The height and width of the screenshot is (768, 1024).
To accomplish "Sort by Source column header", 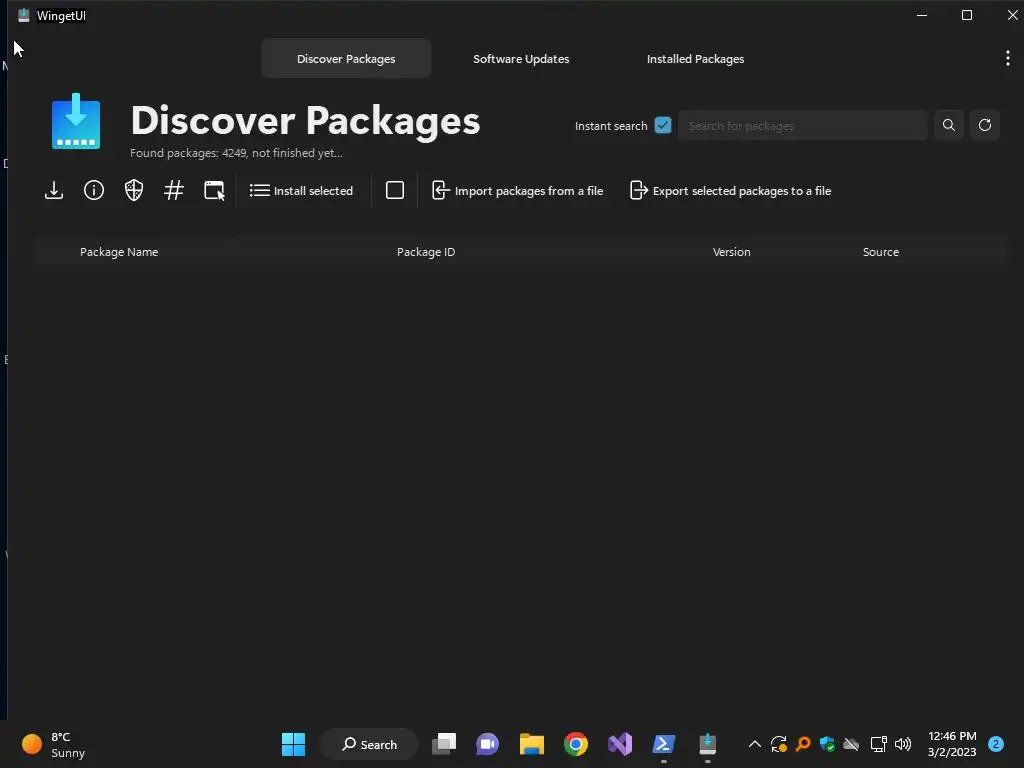I will (880, 252).
